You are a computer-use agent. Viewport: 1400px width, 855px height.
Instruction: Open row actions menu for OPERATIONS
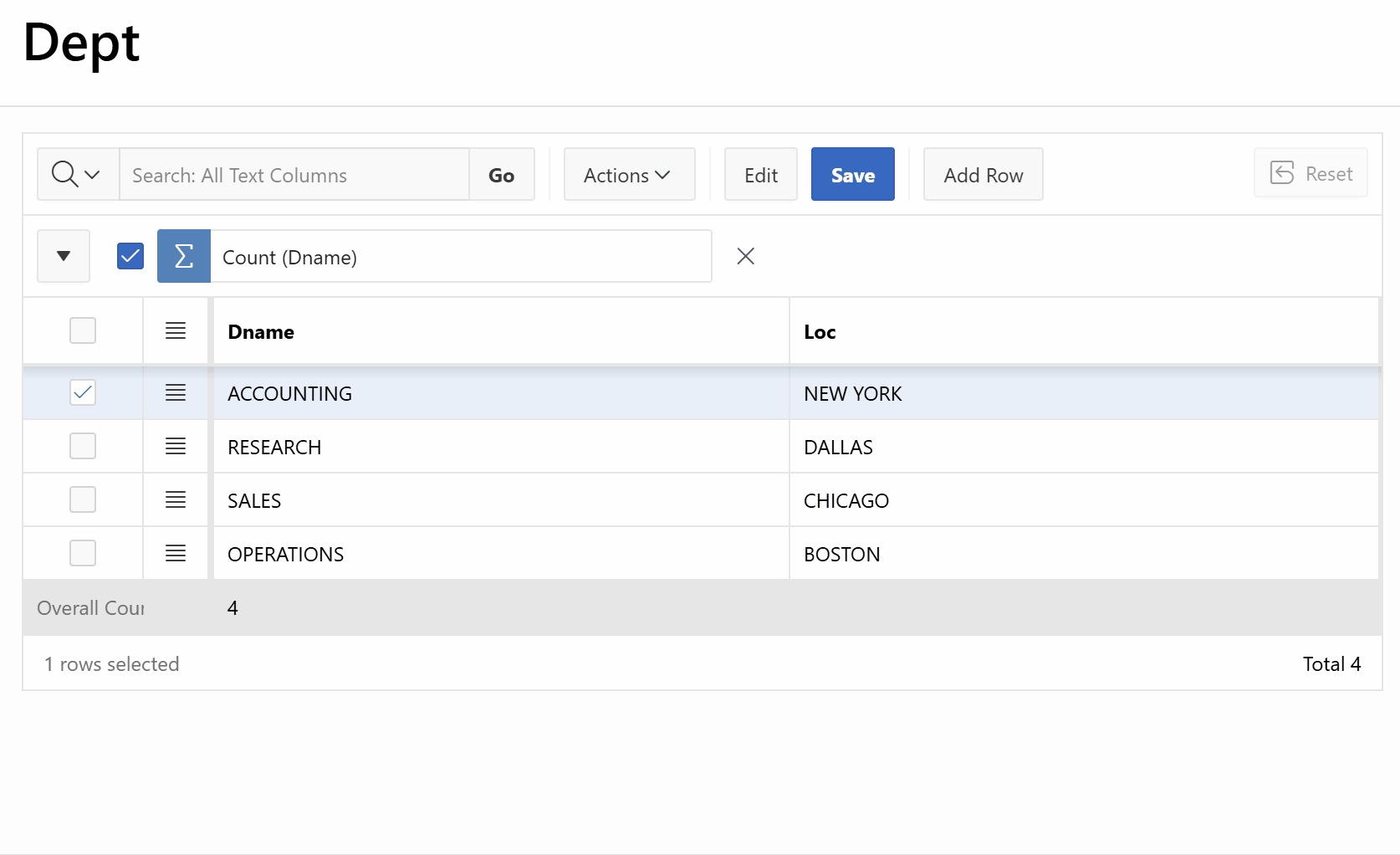(176, 553)
